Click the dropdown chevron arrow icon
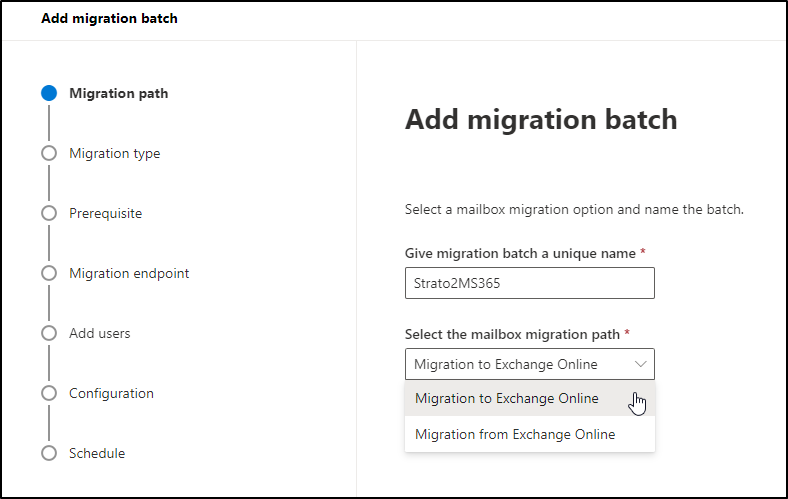788x499 pixels. [640, 364]
